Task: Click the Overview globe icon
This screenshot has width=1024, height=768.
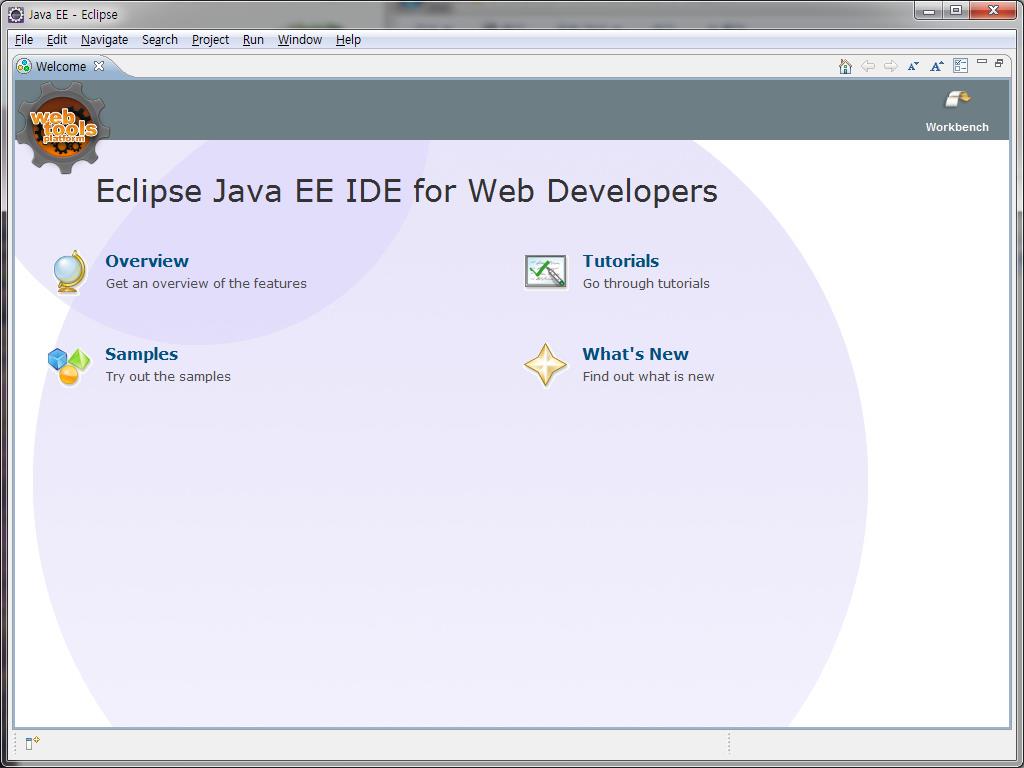Action: (x=69, y=272)
